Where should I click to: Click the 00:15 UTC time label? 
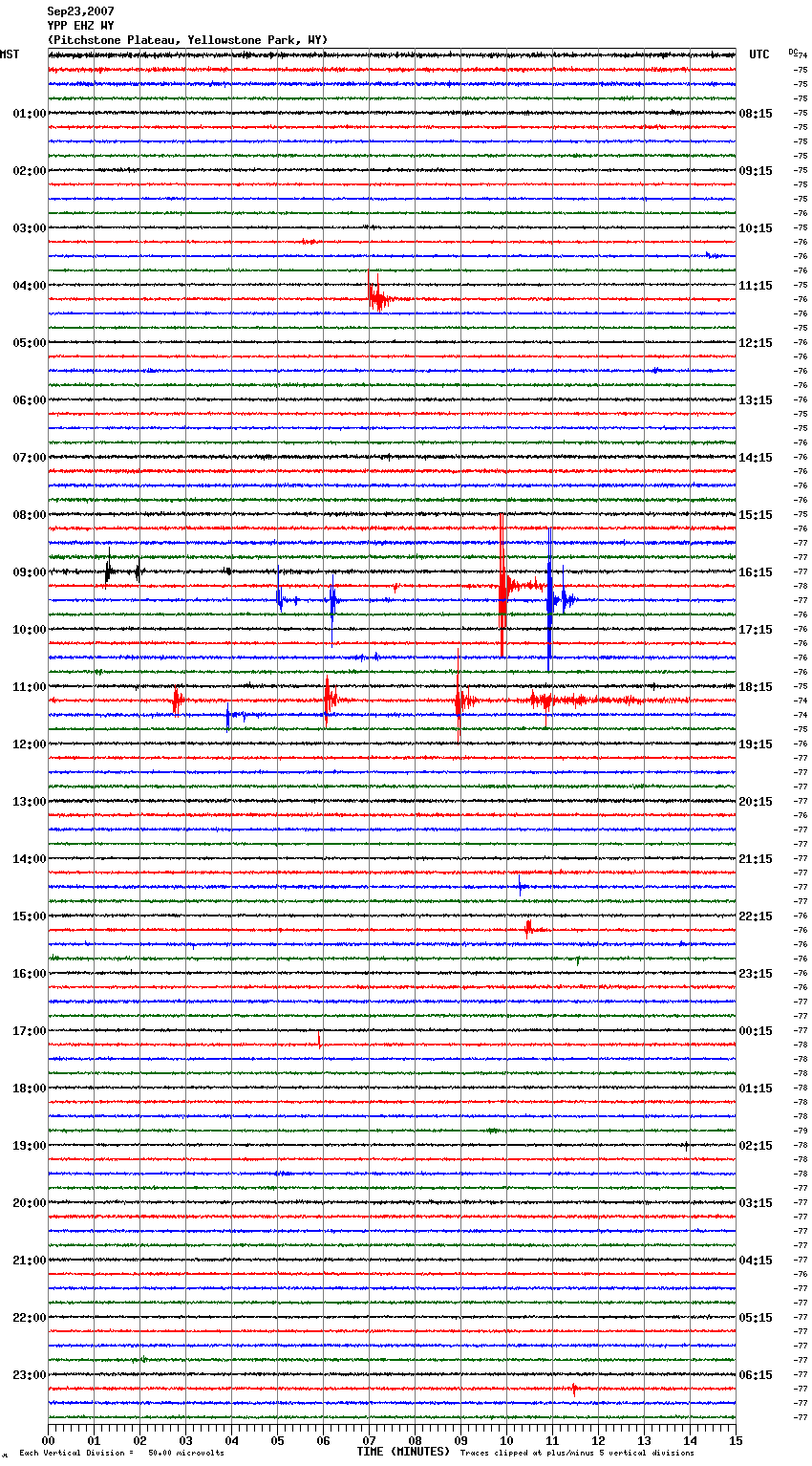756,1031
